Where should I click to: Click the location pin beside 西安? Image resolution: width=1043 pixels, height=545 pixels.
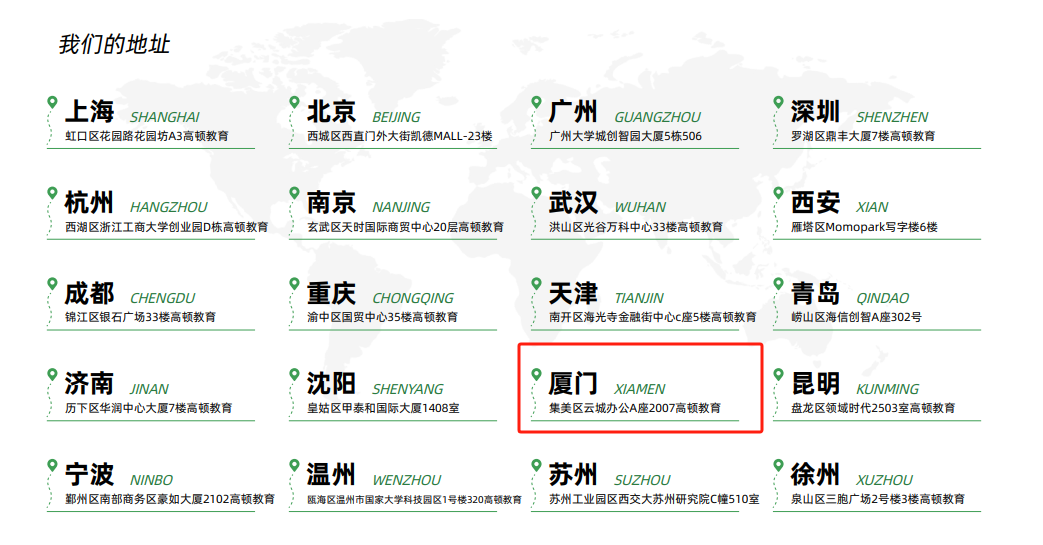point(778,194)
